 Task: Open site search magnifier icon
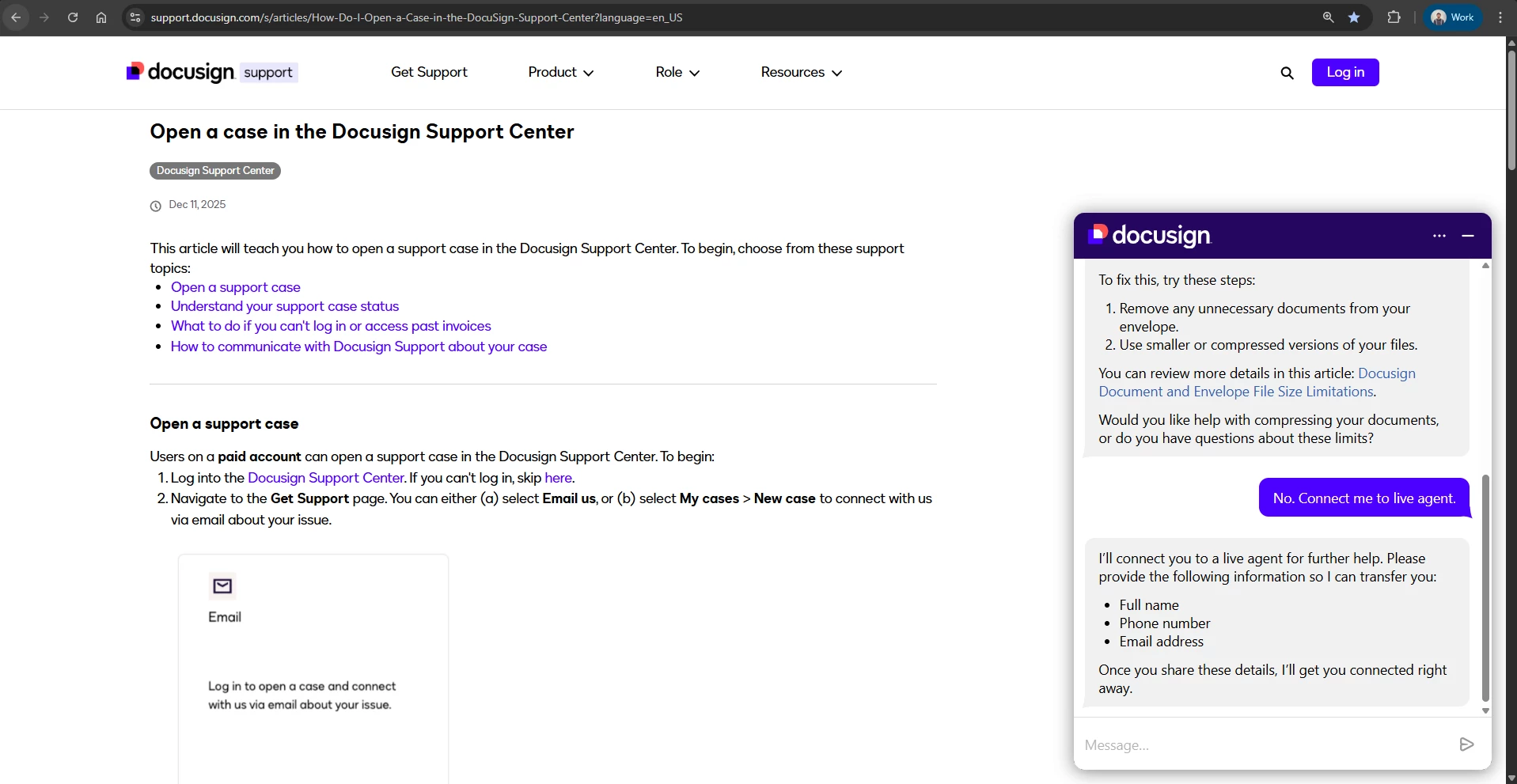click(x=1288, y=73)
